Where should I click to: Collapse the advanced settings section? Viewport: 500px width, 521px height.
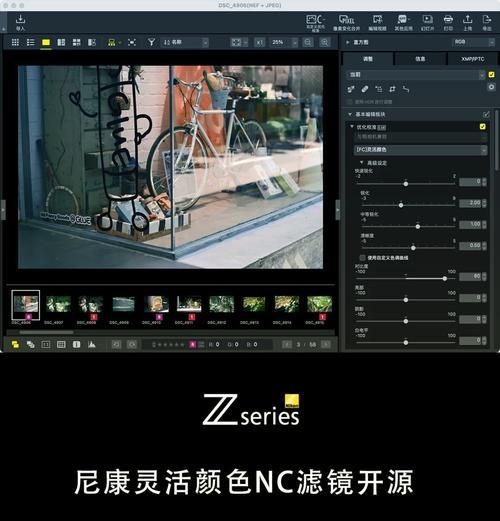[x=362, y=163]
